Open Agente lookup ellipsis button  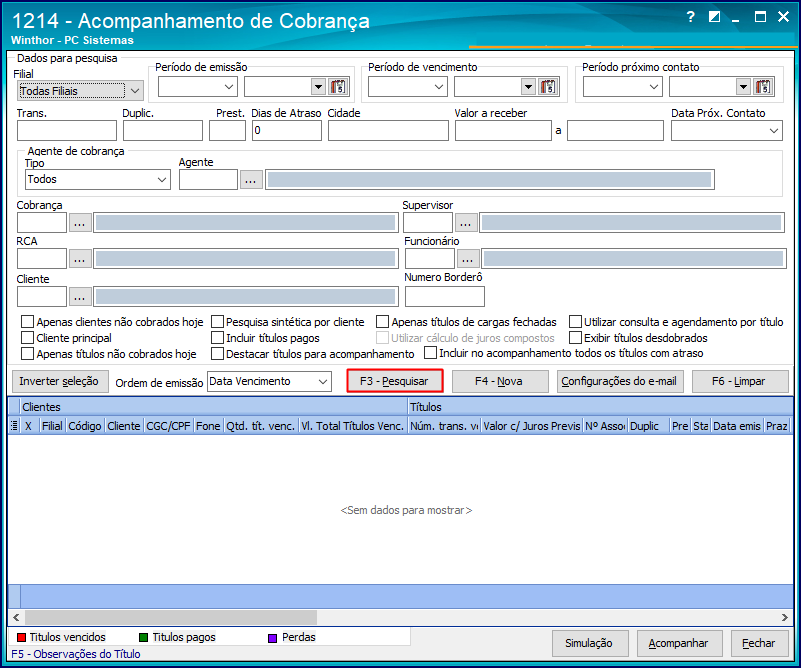[x=251, y=180]
